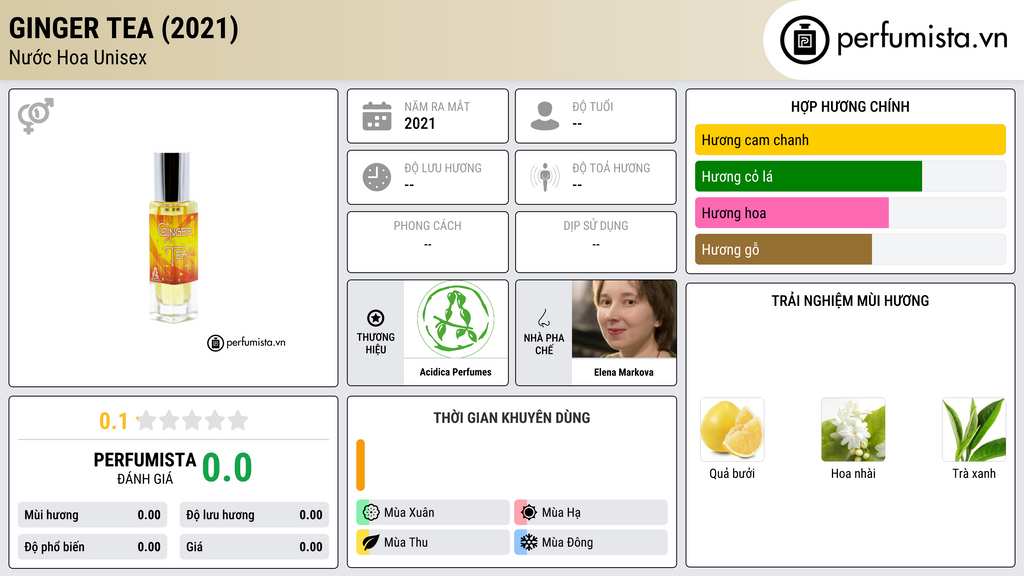This screenshot has width=1024, height=576.
Task: Open the Ginger Tea bottle image
Action: coord(172,238)
